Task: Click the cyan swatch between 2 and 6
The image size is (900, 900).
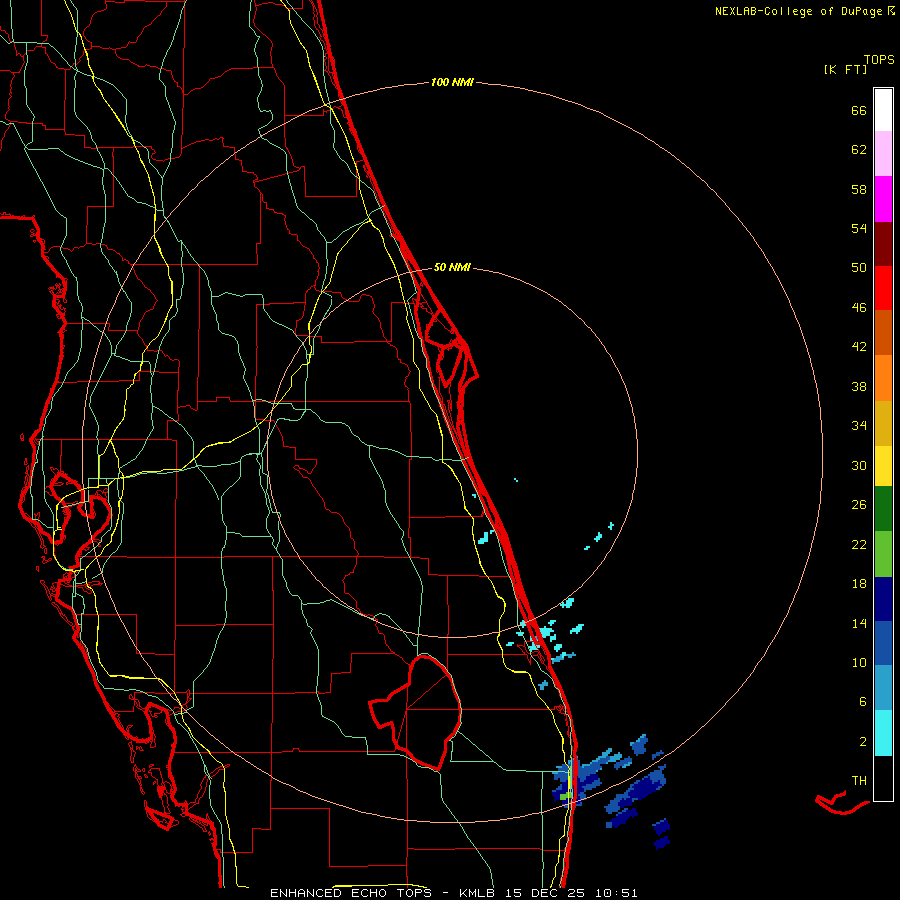Action: coord(883,733)
